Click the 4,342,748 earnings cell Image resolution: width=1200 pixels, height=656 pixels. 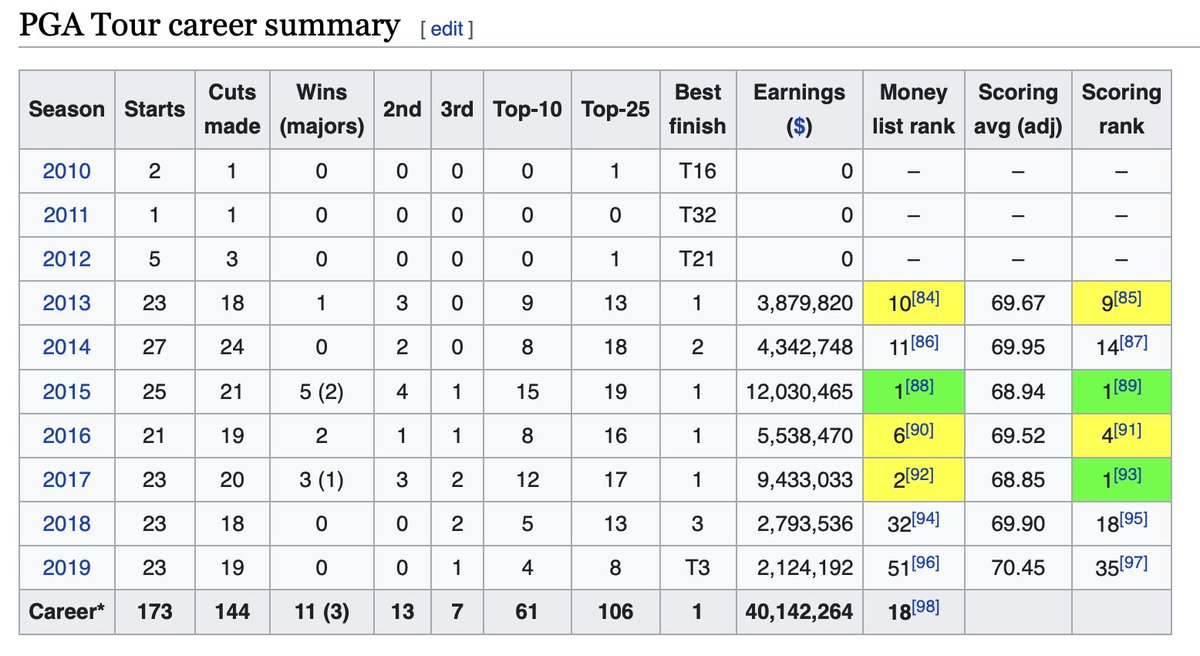tap(799, 347)
